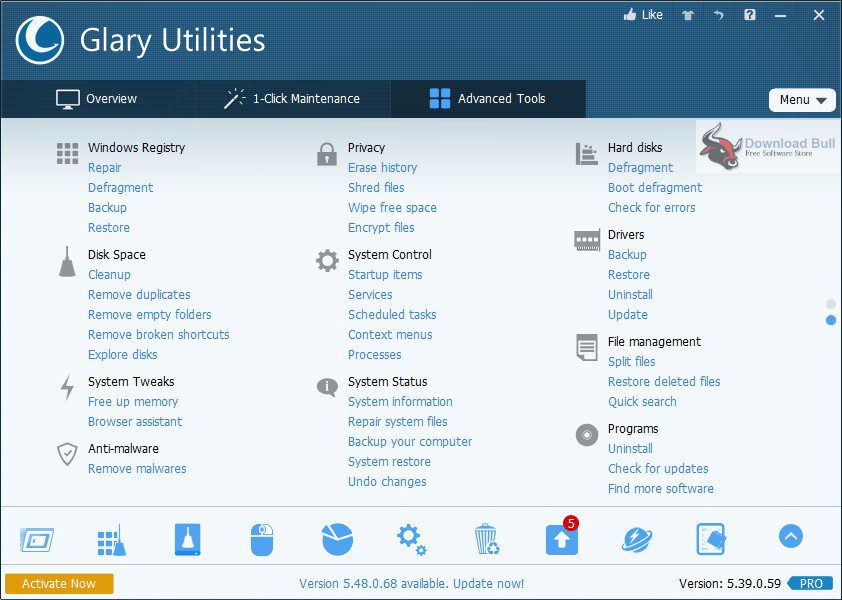The width and height of the screenshot is (842, 600).
Task: Click the System Control gear icon
Action: pyautogui.click(x=327, y=261)
